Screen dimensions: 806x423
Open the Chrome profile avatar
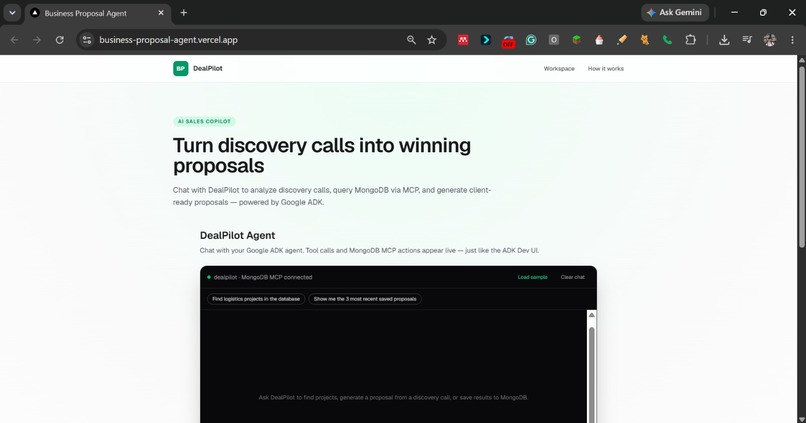tap(770, 40)
